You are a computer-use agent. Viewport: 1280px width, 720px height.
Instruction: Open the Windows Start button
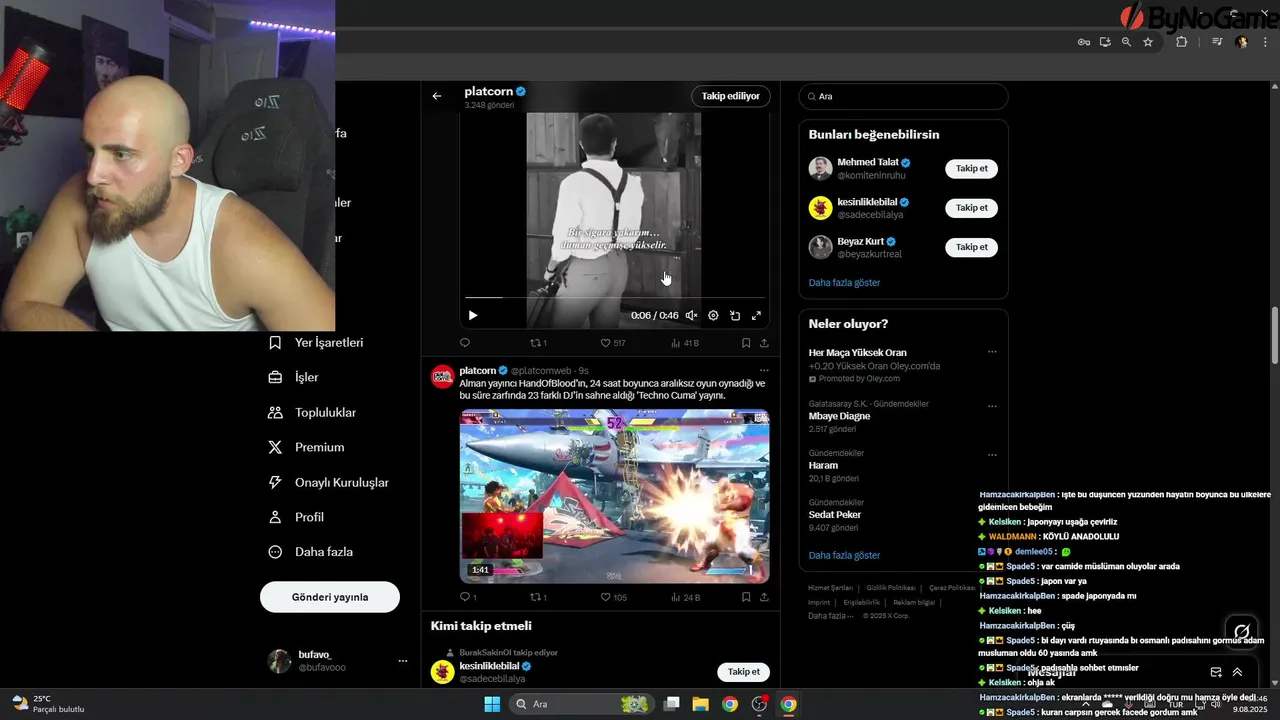492,704
